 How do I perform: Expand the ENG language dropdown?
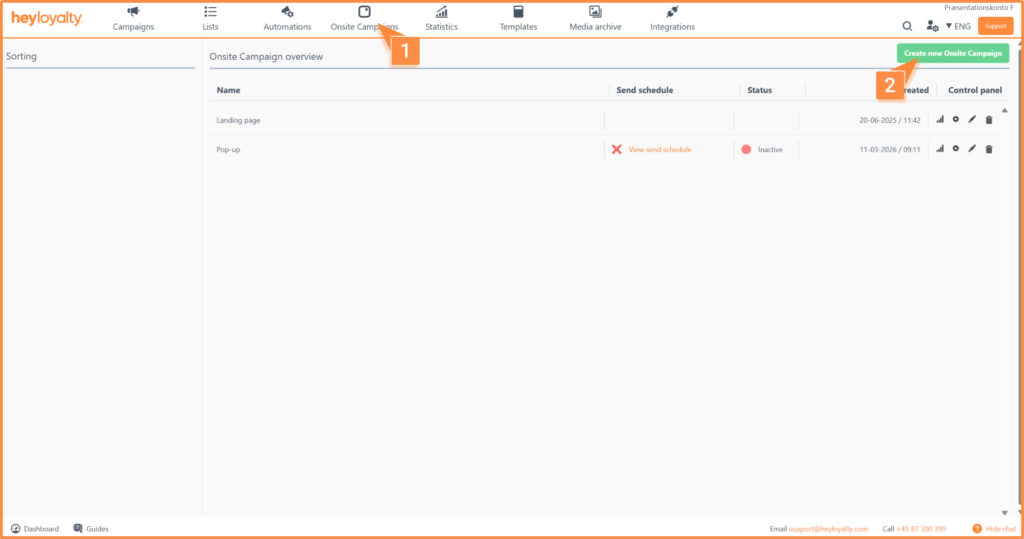pos(958,26)
